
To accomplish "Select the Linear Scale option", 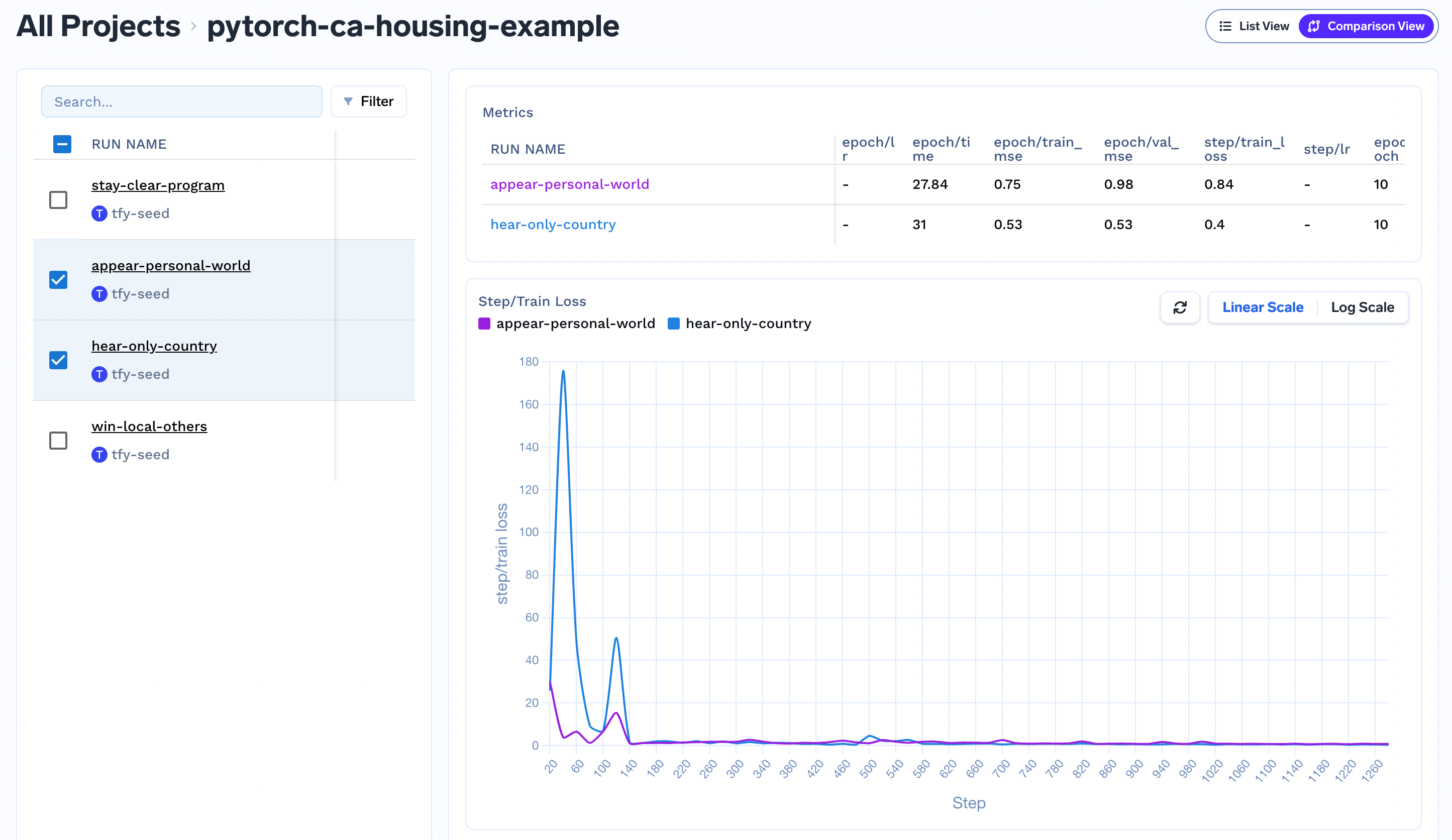I will 1263,307.
